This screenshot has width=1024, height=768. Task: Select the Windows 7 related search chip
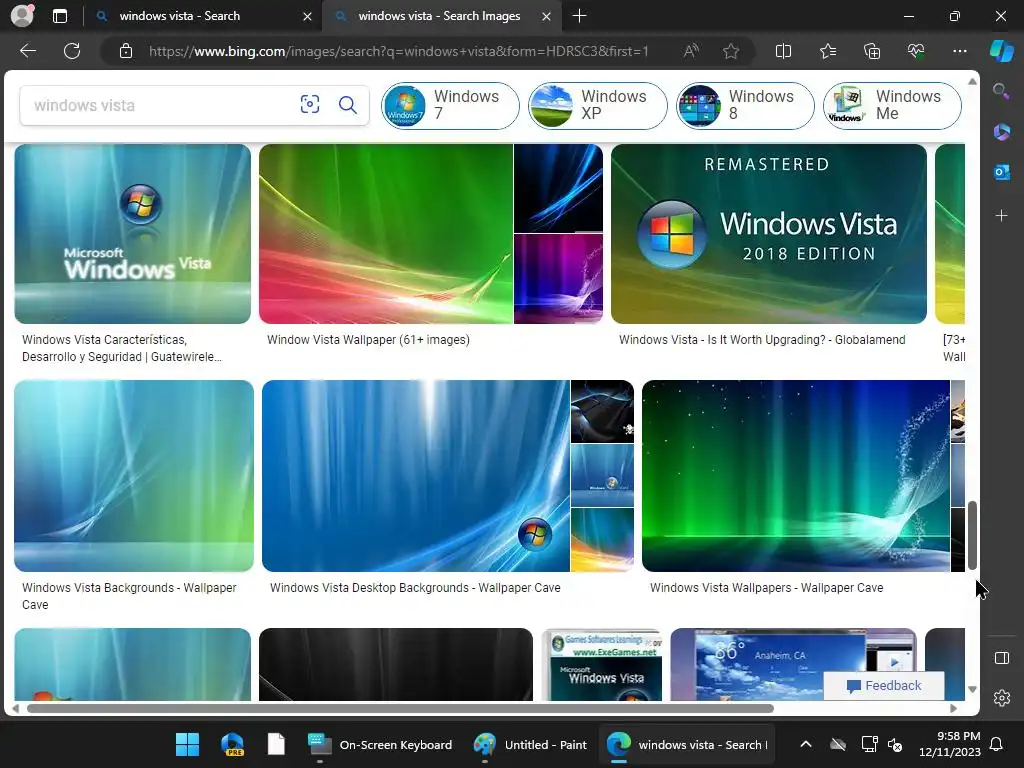tap(450, 105)
